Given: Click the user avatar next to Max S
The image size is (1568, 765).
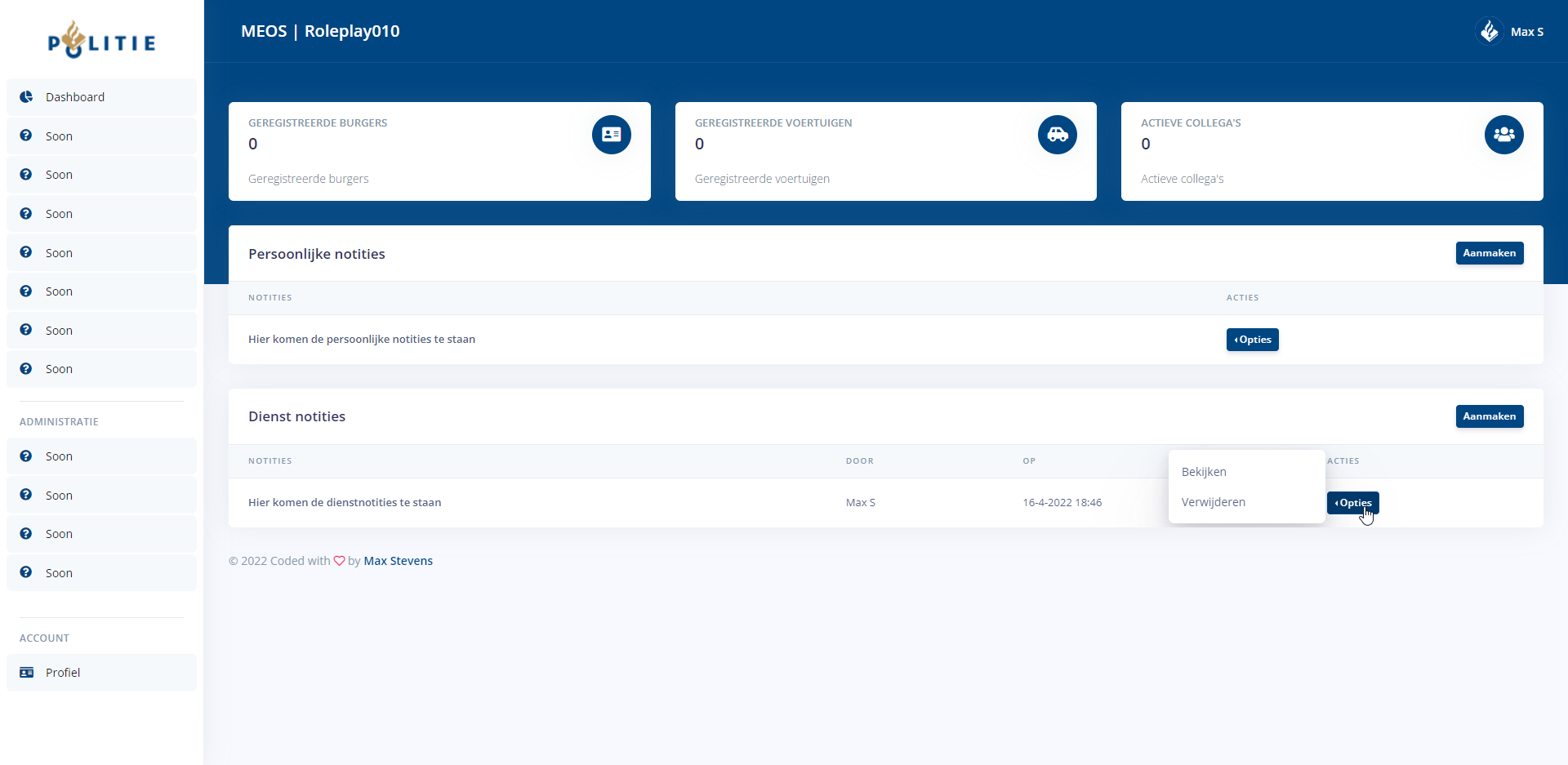Looking at the screenshot, I should (1489, 32).
